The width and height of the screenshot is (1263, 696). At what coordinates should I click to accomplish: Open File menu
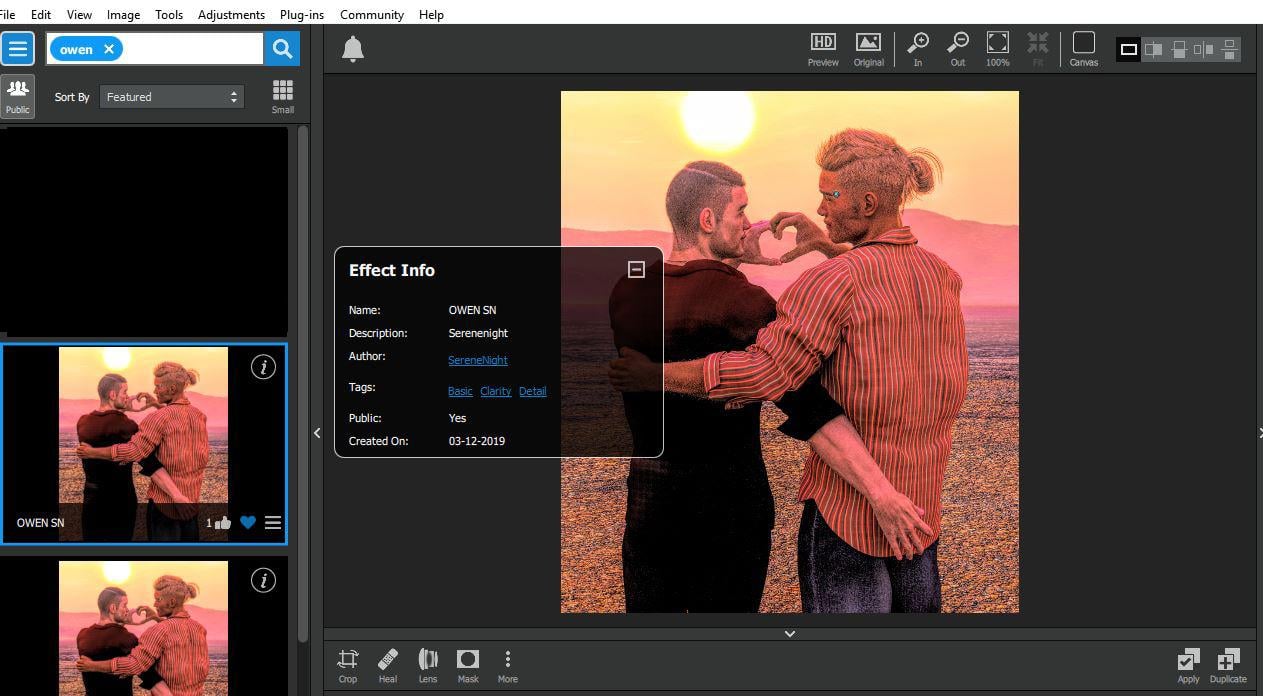[7, 15]
